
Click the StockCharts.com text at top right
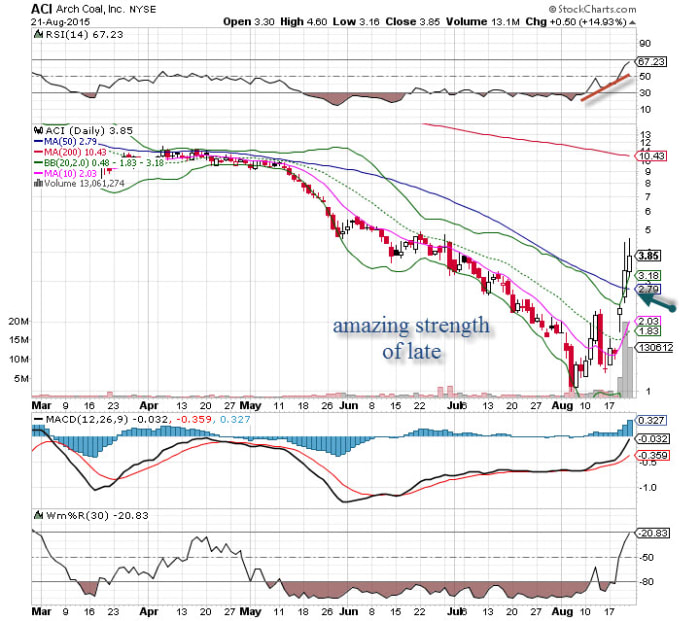tap(597, 9)
